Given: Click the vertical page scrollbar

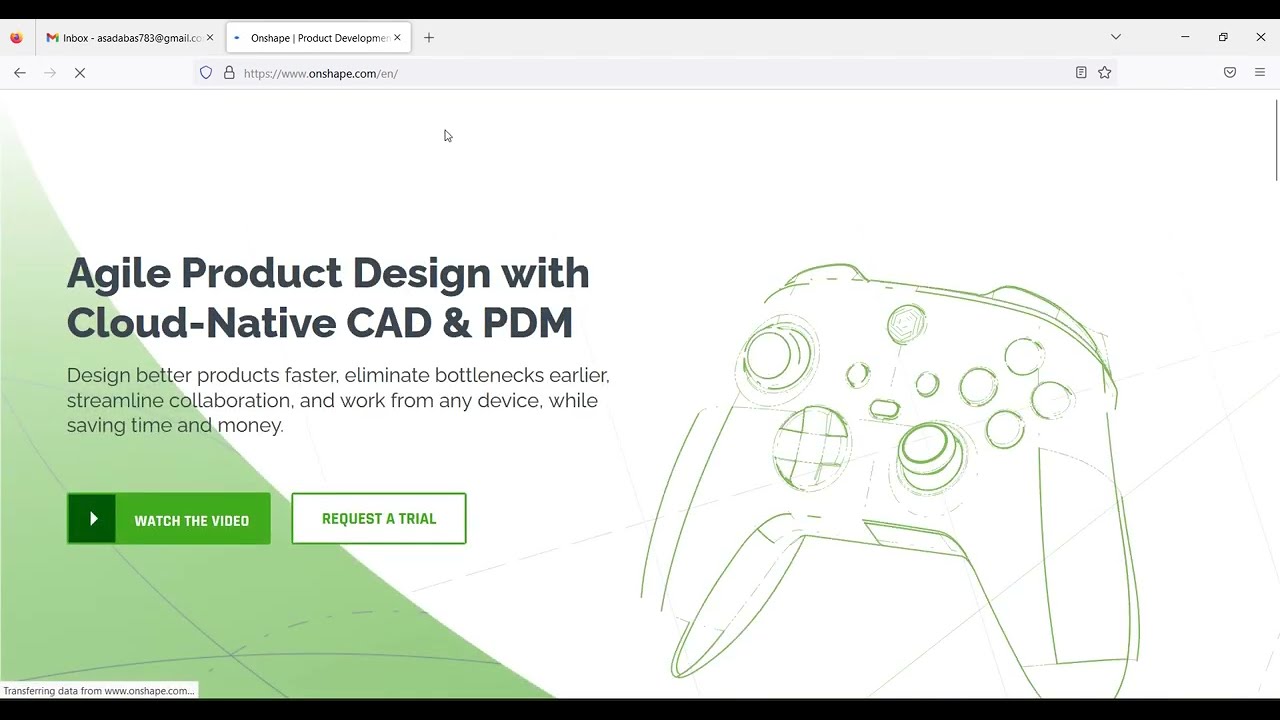Looking at the screenshot, I should click(x=1276, y=140).
